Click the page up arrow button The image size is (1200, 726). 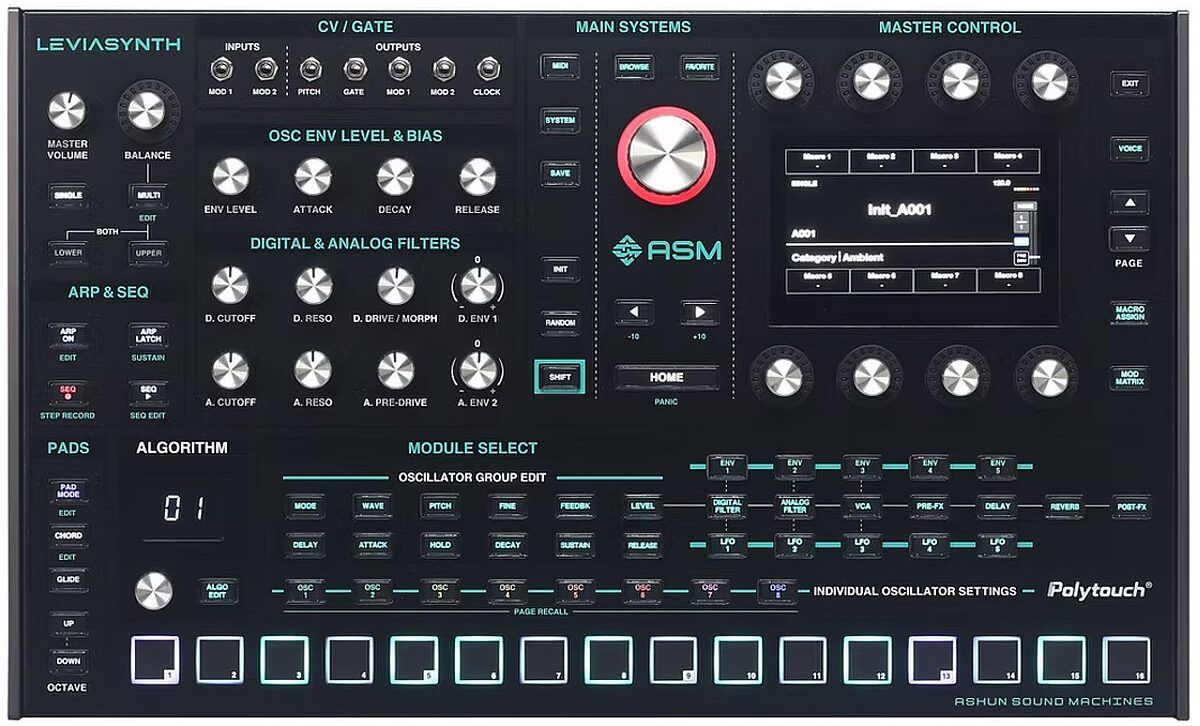[1129, 203]
